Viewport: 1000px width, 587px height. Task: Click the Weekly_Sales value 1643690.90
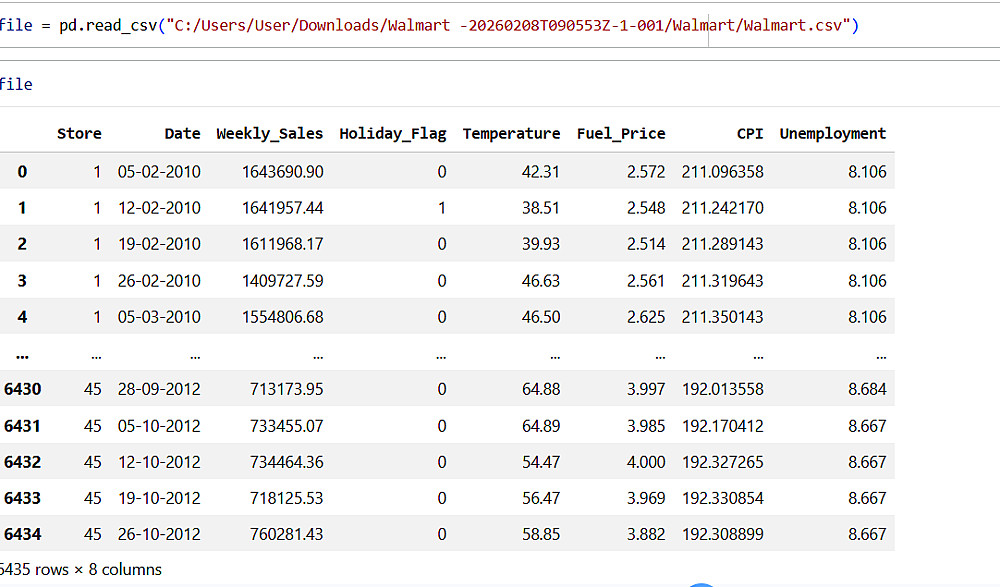click(282, 172)
